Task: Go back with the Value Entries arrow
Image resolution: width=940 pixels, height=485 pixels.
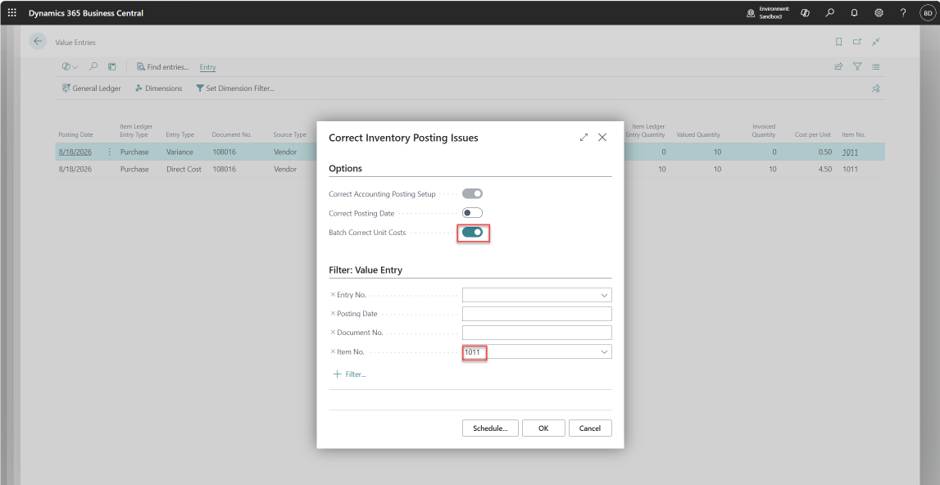Action: [38, 41]
